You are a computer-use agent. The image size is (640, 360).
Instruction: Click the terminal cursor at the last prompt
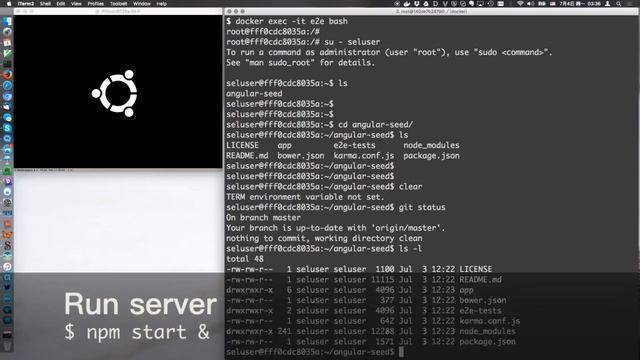click(x=401, y=352)
